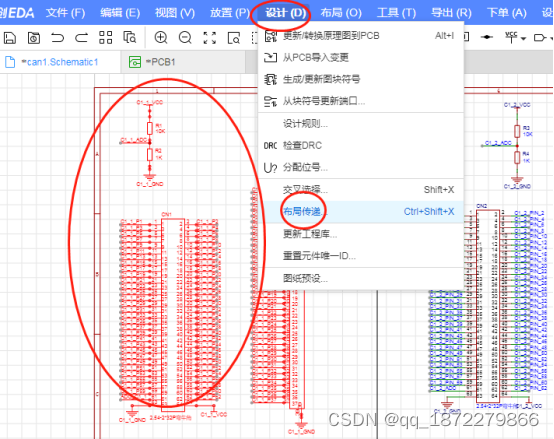
Task: Open the 编辑 (E) menu
Action: point(120,13)
